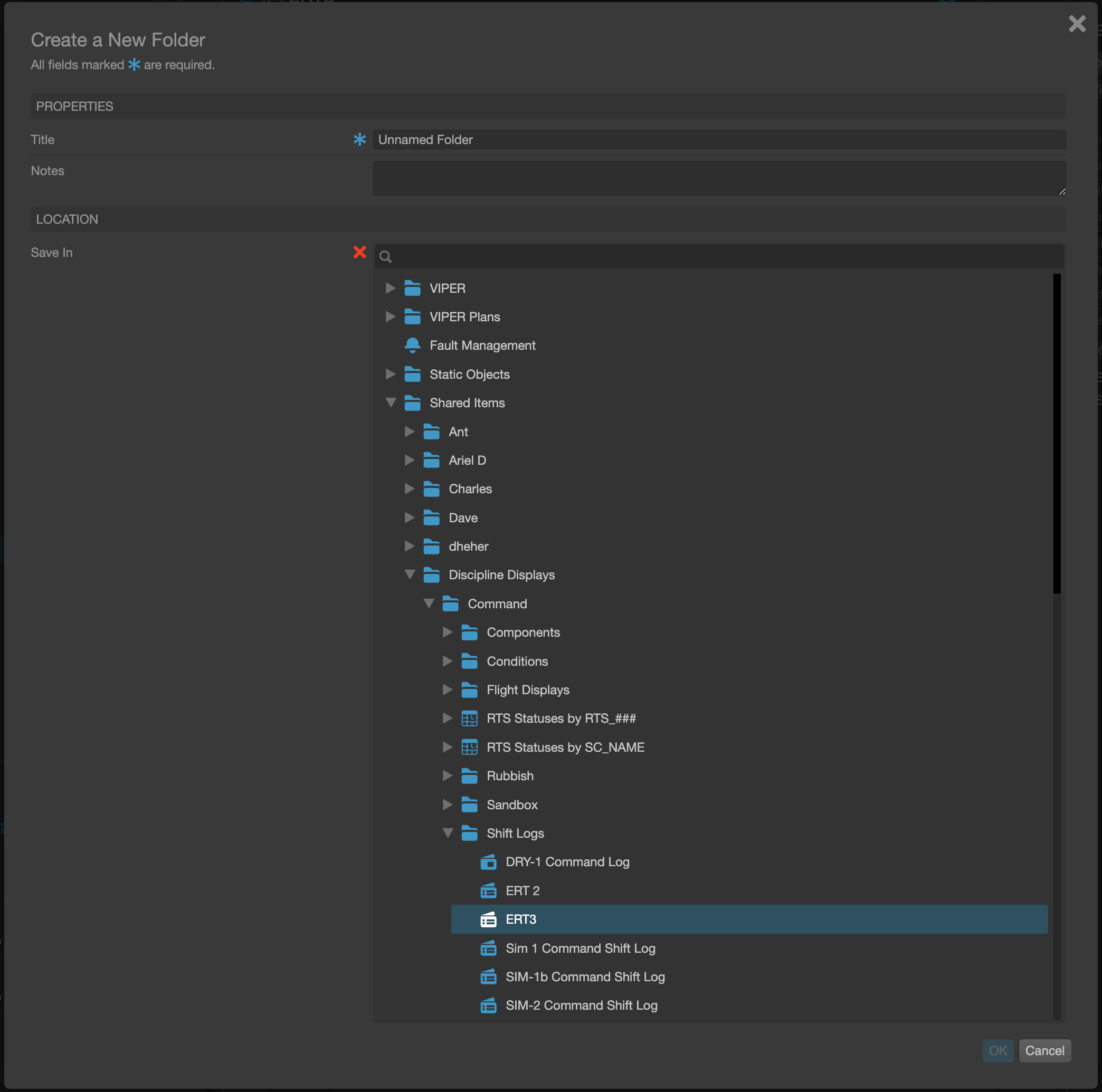Click the Title input containing Unnamed Folder
The height and width of the screenshot is (1092, 1102).
pos(719,139)
